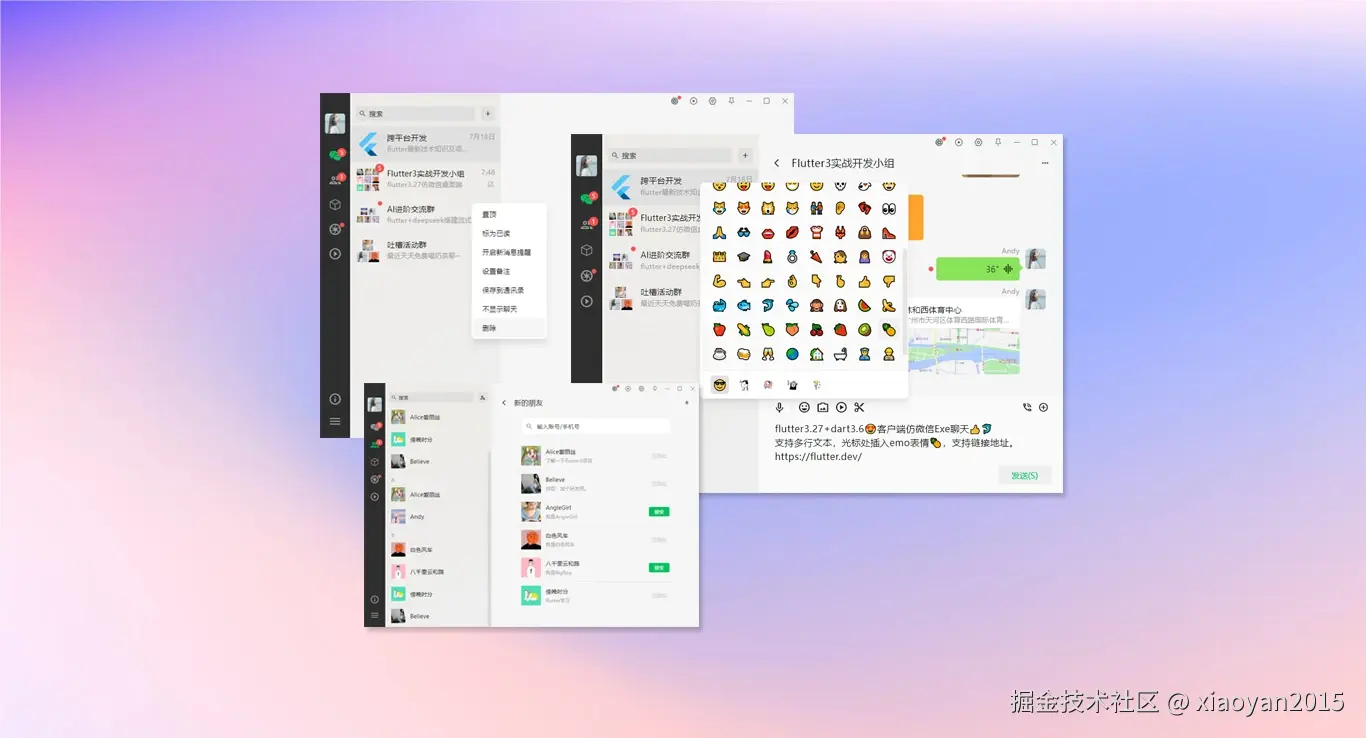
Task: Open the emoji picker in the chat toolbar
Action: point(804,407)
